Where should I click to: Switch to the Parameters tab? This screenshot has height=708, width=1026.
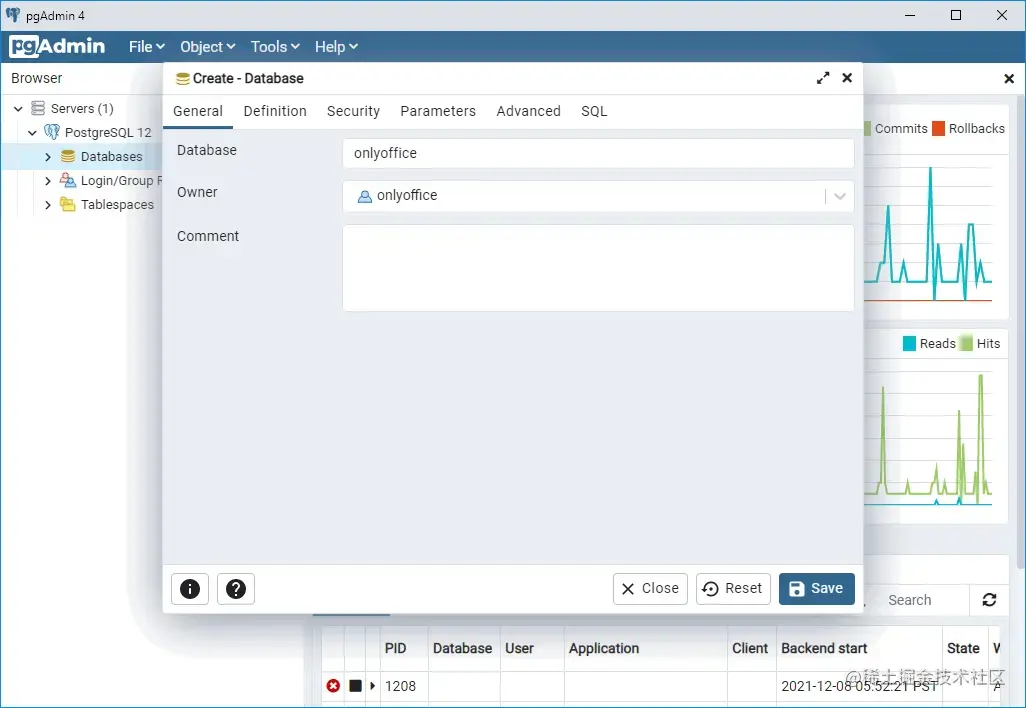click(x=438, y=111)
